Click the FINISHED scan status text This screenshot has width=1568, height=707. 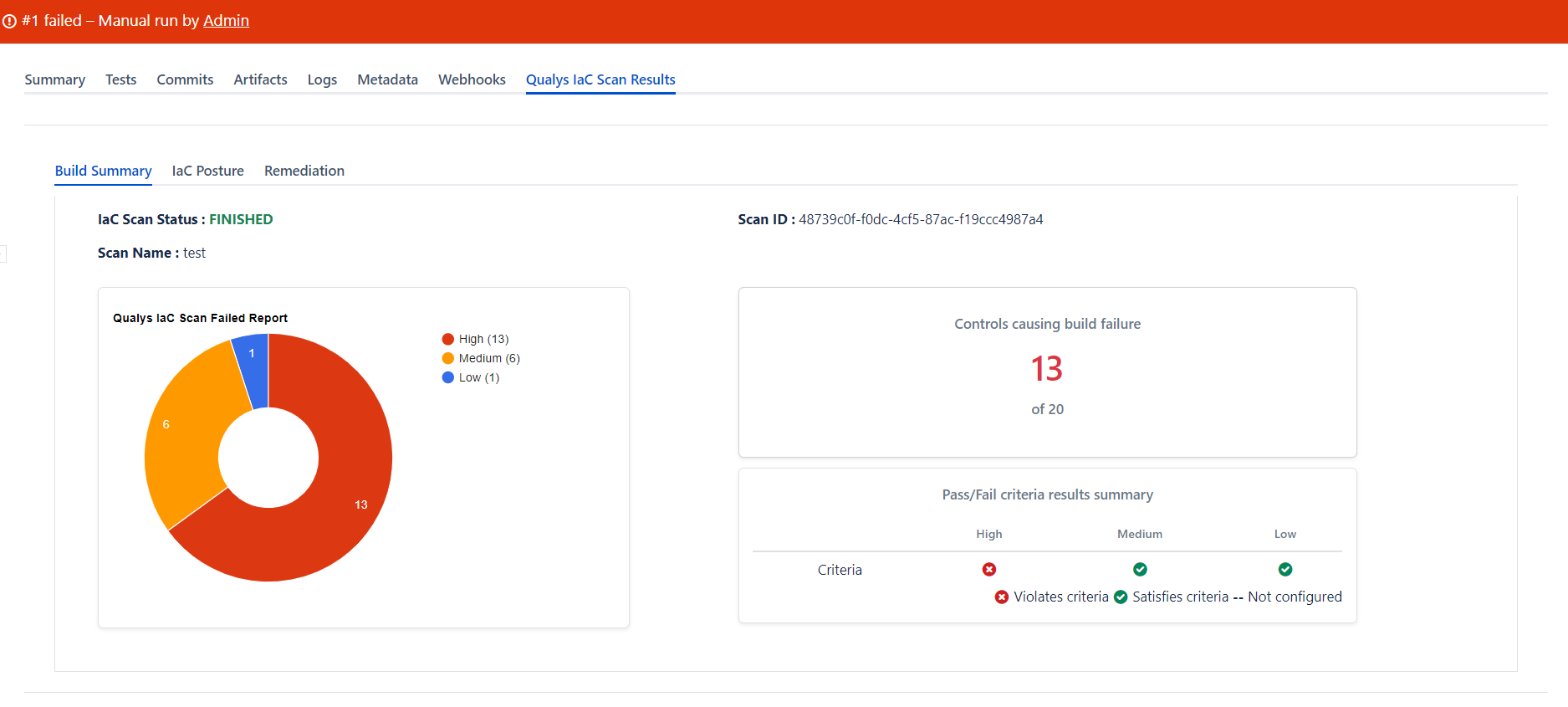coord(241,219)
